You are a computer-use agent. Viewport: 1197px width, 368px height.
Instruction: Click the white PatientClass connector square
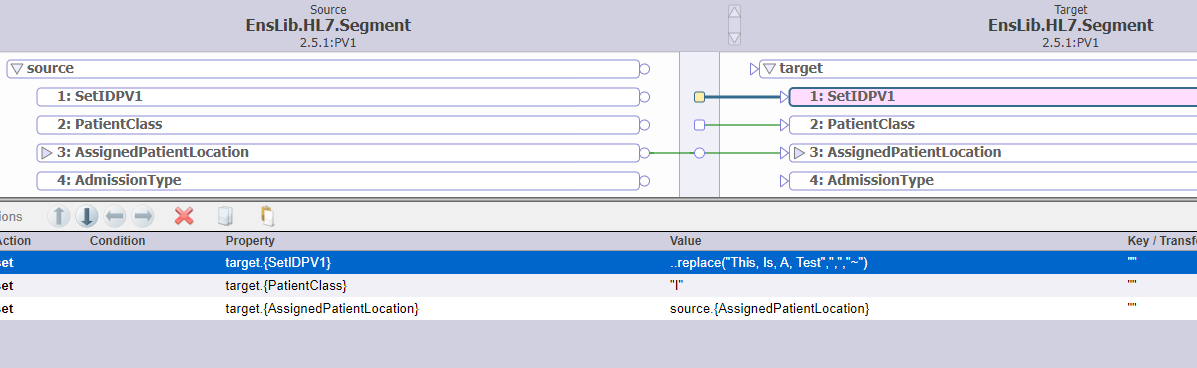[x=699, y=124]
